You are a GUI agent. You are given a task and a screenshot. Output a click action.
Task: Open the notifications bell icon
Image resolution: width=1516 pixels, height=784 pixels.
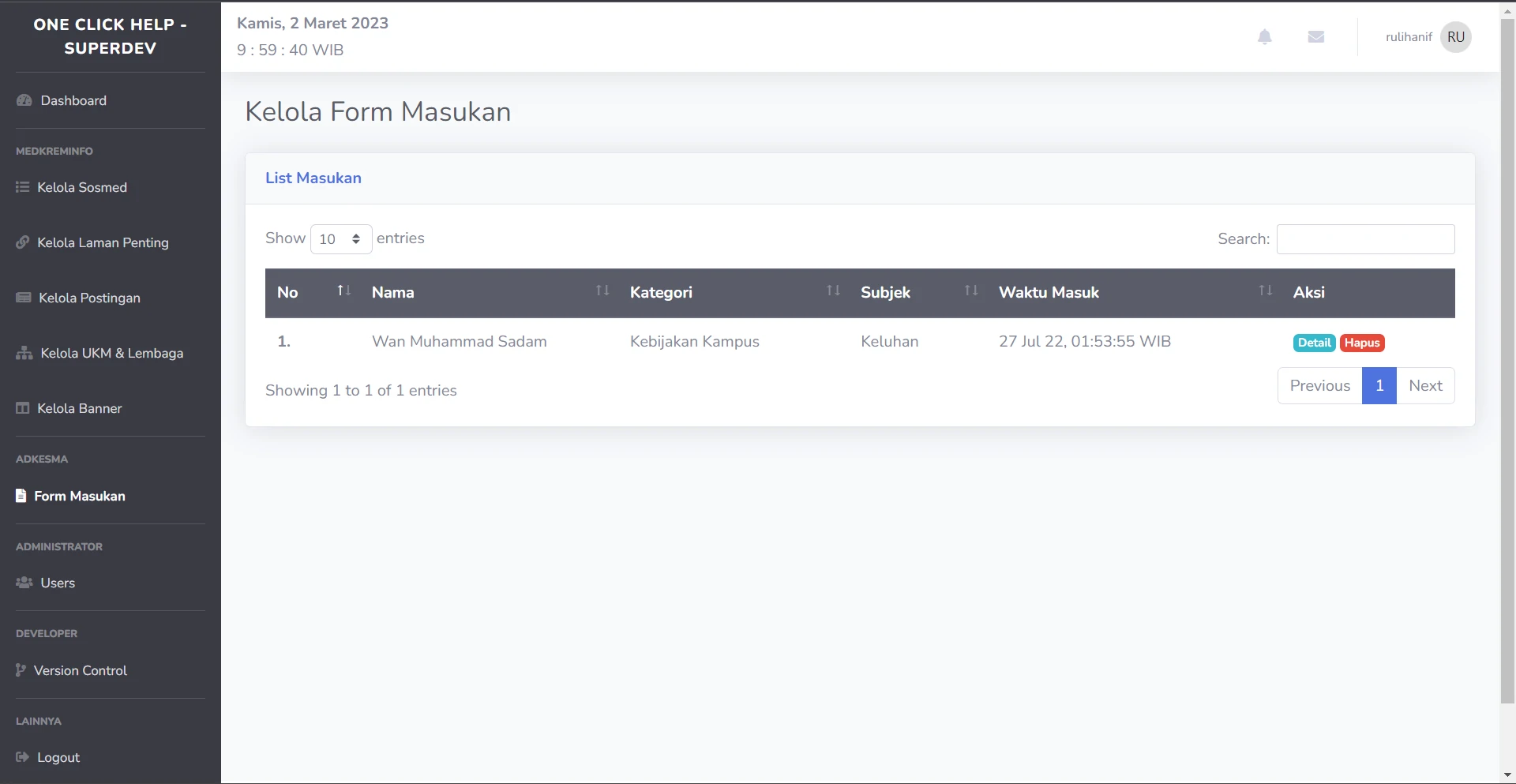tap(1264, 37)
